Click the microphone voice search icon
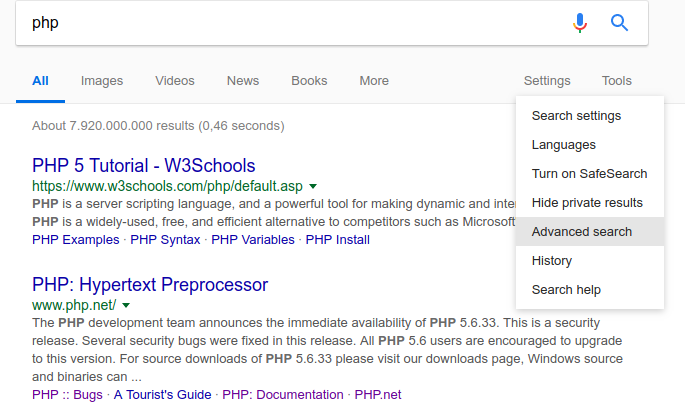Image resolution: width=685 pixels, height=412 pixels. (x=580, y=23)
